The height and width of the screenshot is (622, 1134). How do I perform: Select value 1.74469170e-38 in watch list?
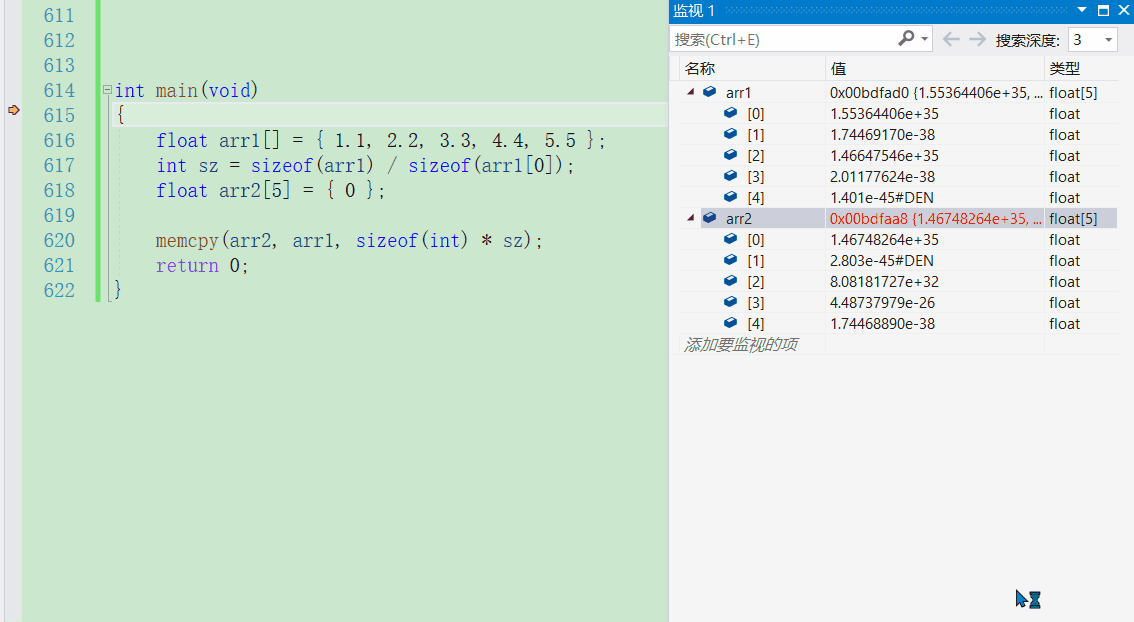pyautogui.click(x=882, y=135)
